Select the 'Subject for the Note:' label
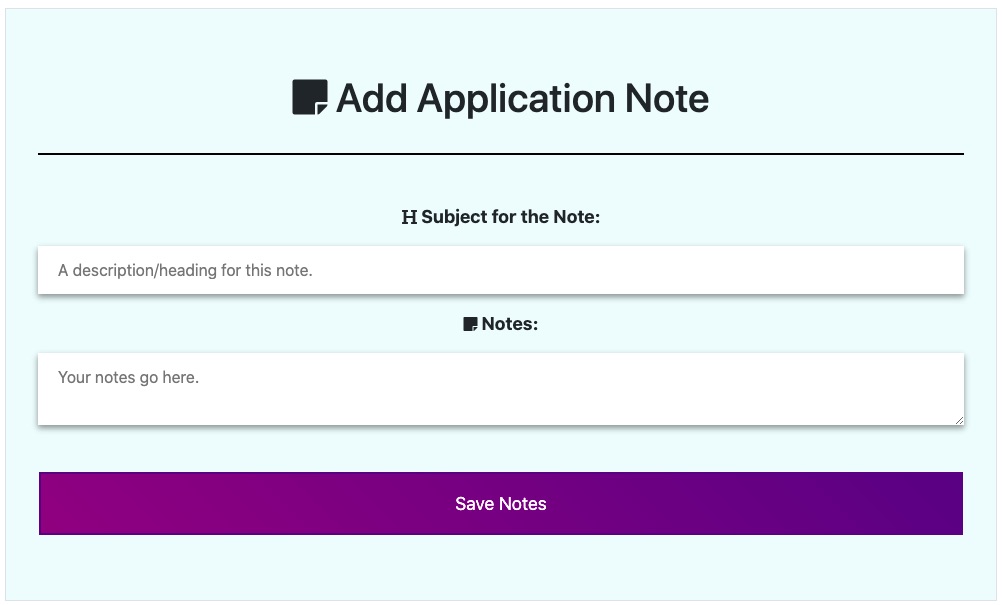Viewport: 1002px width, 605px height. (511, 217)
